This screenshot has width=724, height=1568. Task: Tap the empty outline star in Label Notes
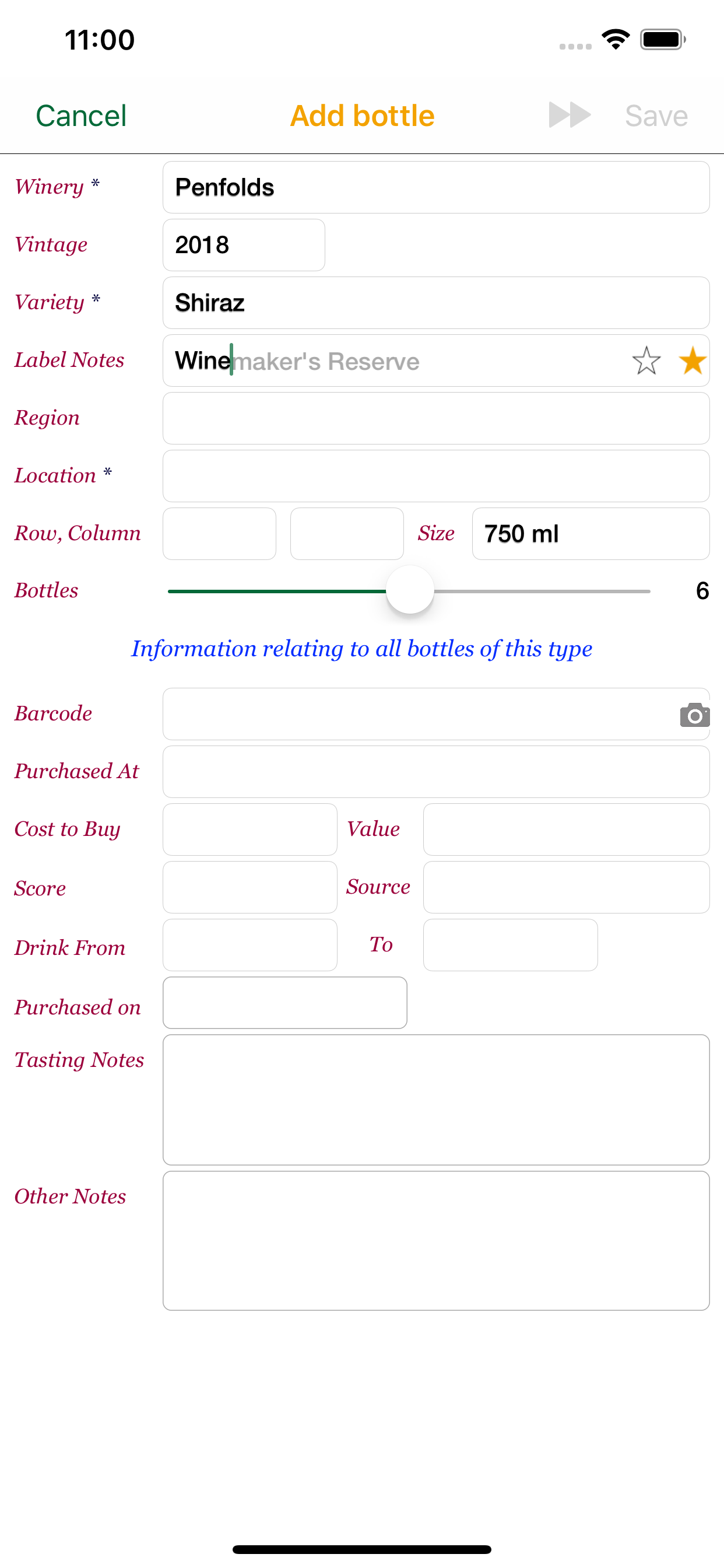pos(645,361)
